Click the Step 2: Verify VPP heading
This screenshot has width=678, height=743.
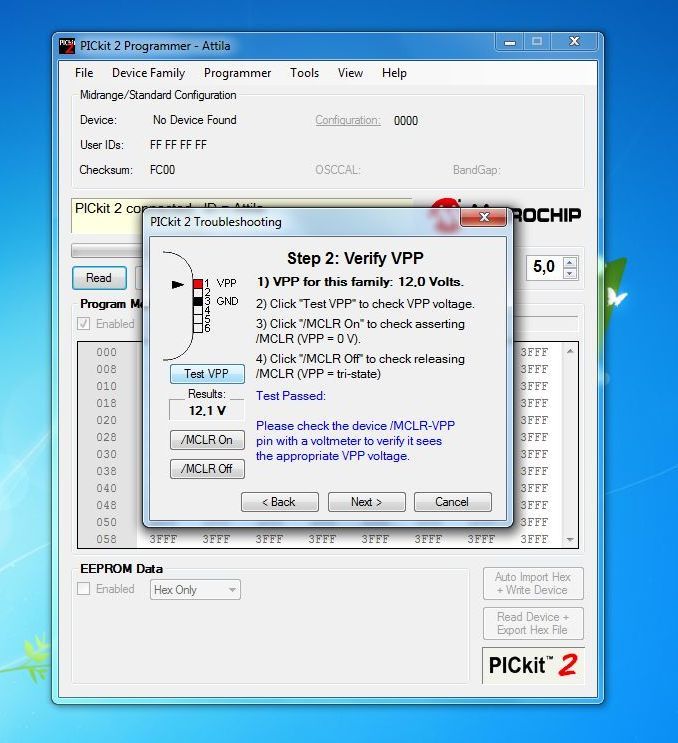pos(355,258)
